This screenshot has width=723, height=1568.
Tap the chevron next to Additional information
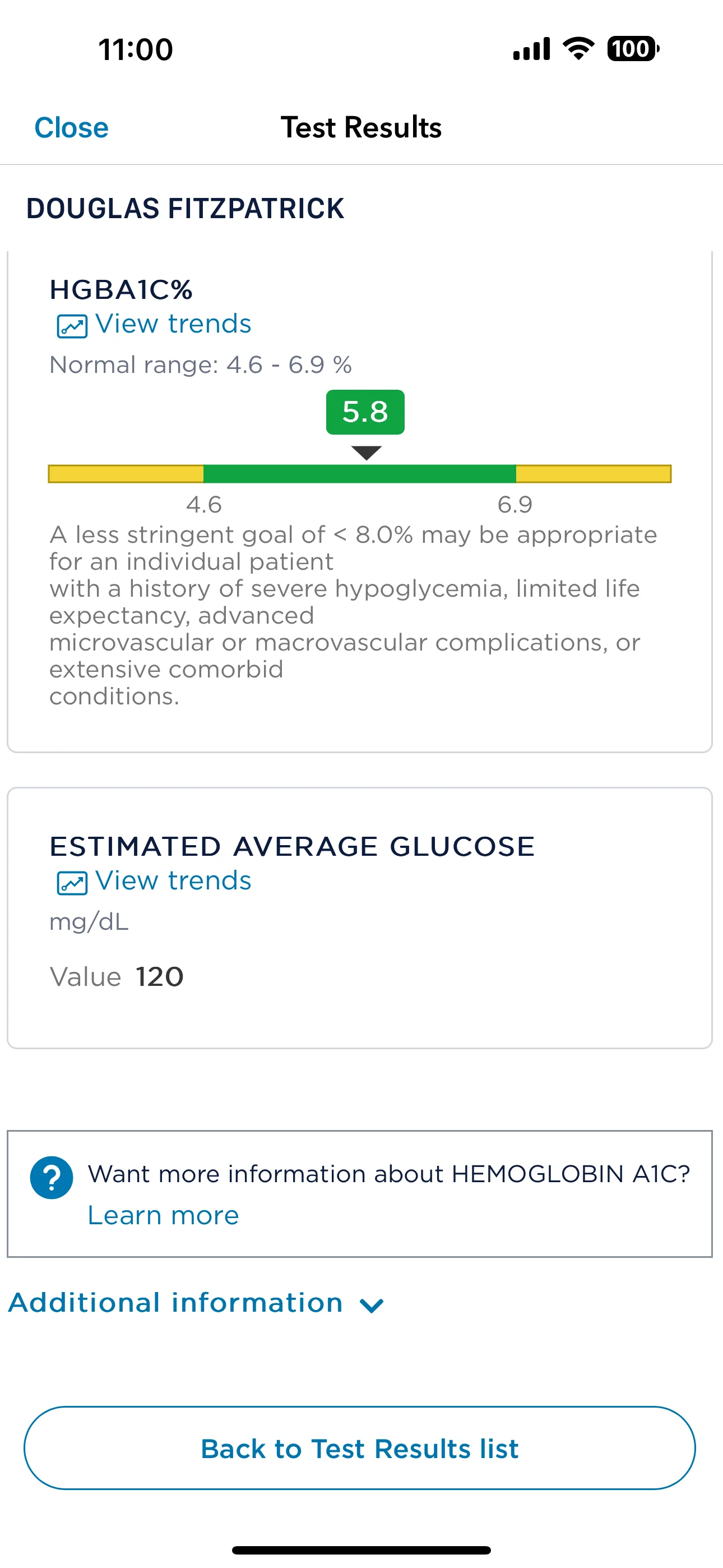coord(371,1306)
